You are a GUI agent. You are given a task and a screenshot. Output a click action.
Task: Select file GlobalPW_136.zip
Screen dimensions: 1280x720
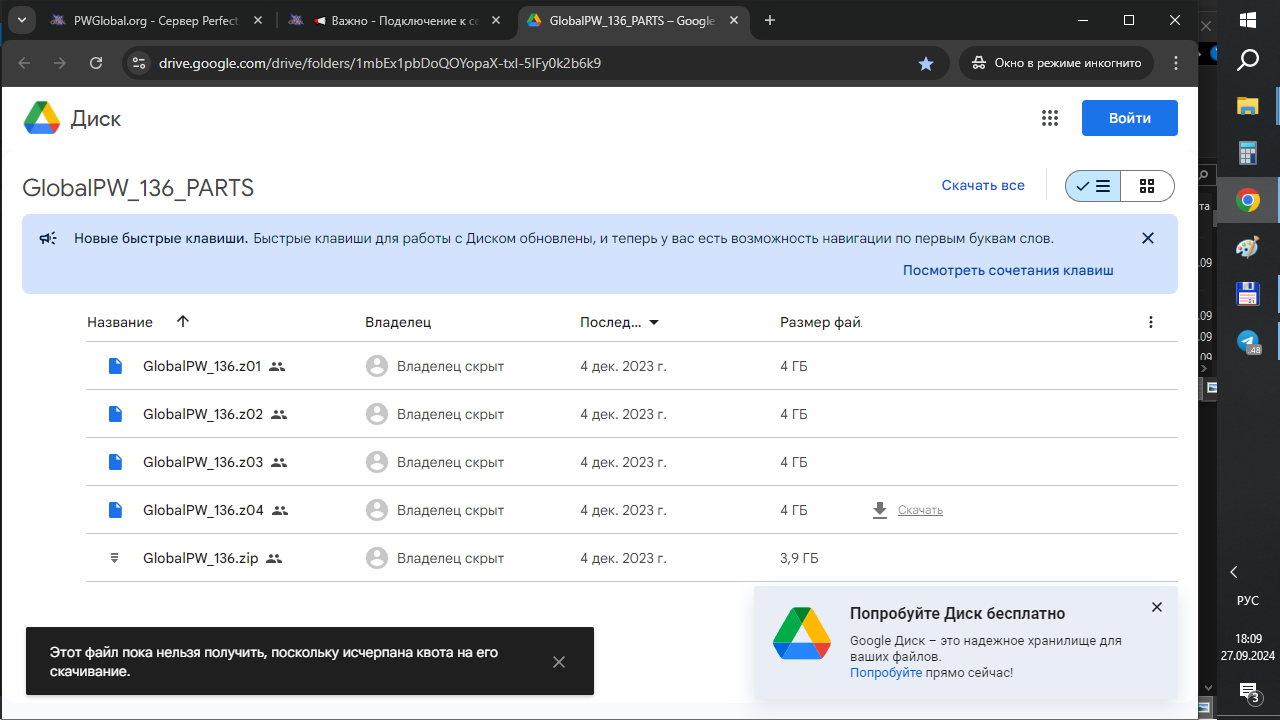tap(631, 558)
